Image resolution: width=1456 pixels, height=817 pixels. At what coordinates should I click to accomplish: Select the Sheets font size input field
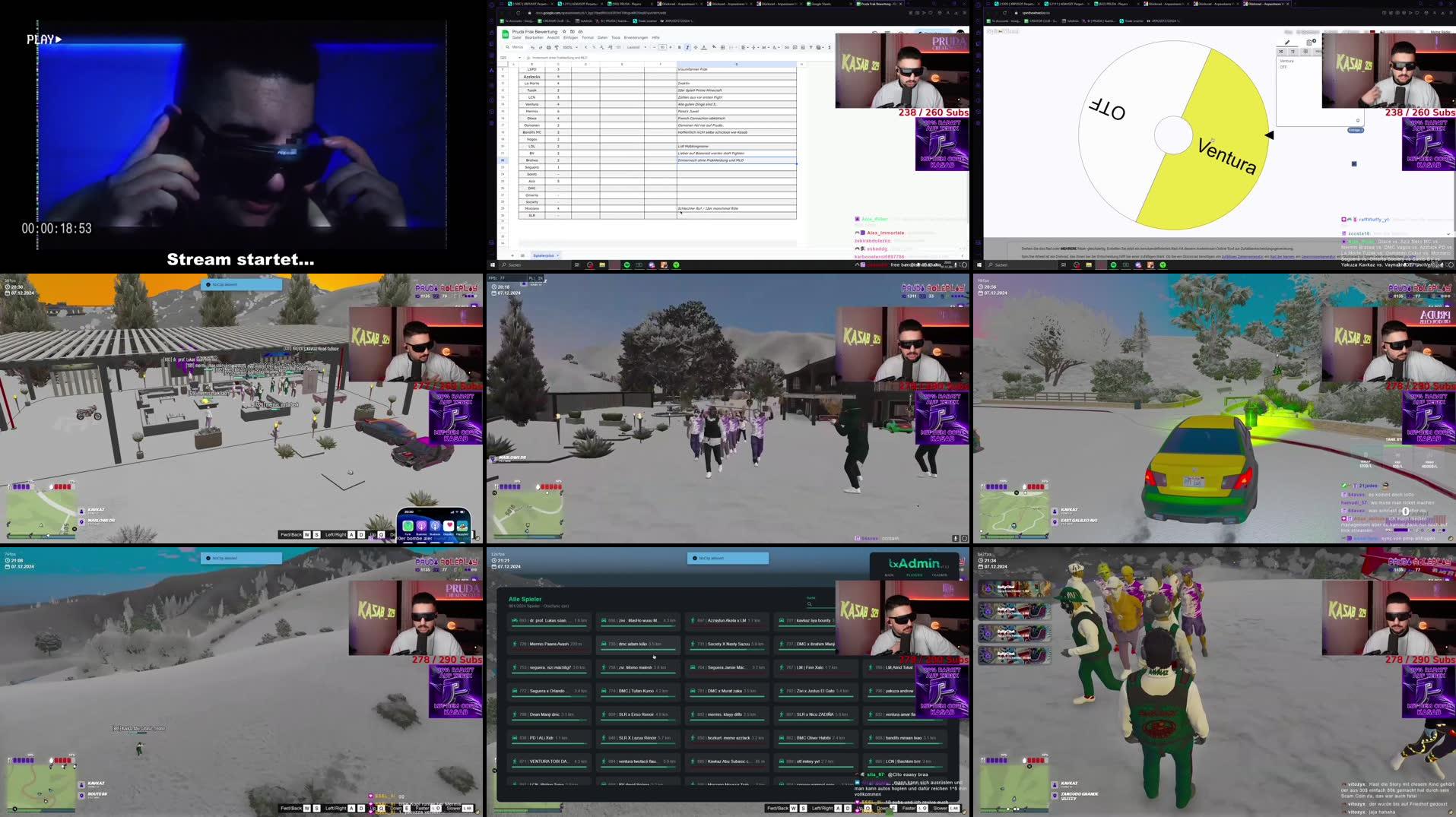662,47
